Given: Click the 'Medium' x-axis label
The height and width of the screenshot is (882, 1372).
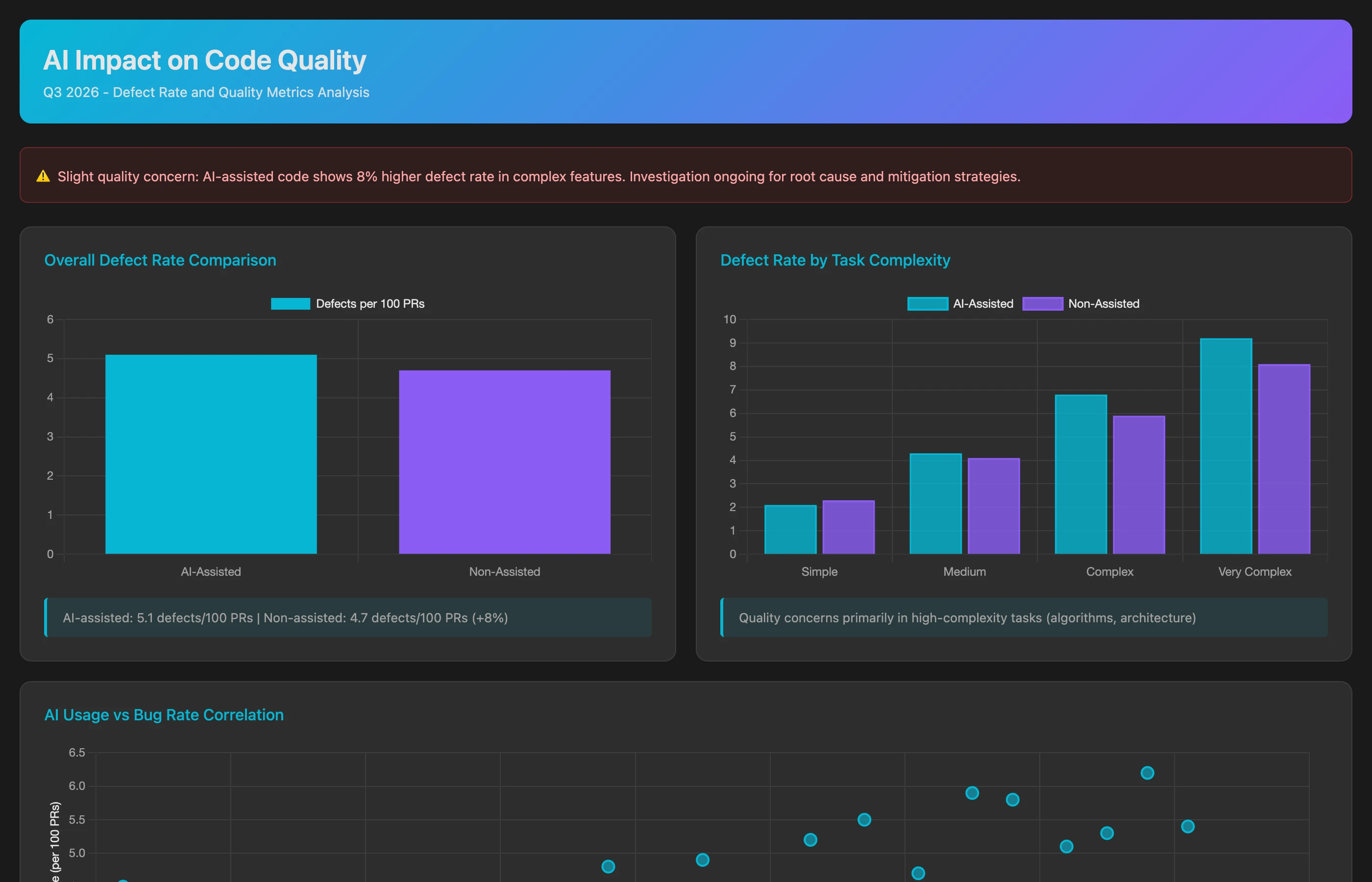Looking at the screenshot, I should coord(965,571).
